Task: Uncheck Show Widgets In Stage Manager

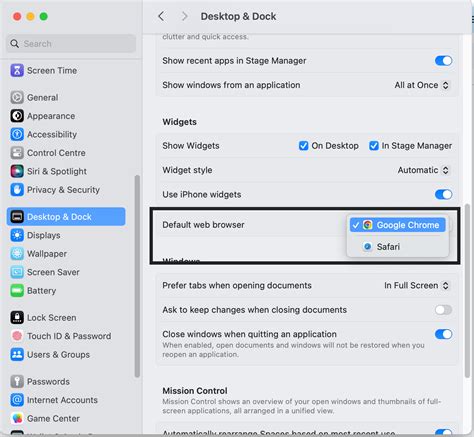Action: point(374,146)
